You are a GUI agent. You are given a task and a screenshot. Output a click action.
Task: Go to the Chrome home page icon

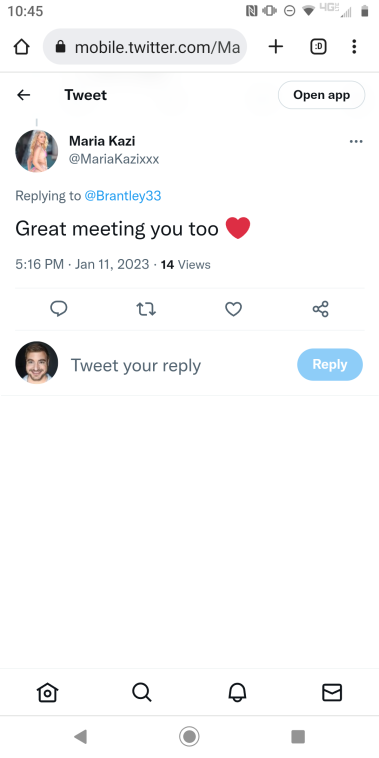(21, 47)
